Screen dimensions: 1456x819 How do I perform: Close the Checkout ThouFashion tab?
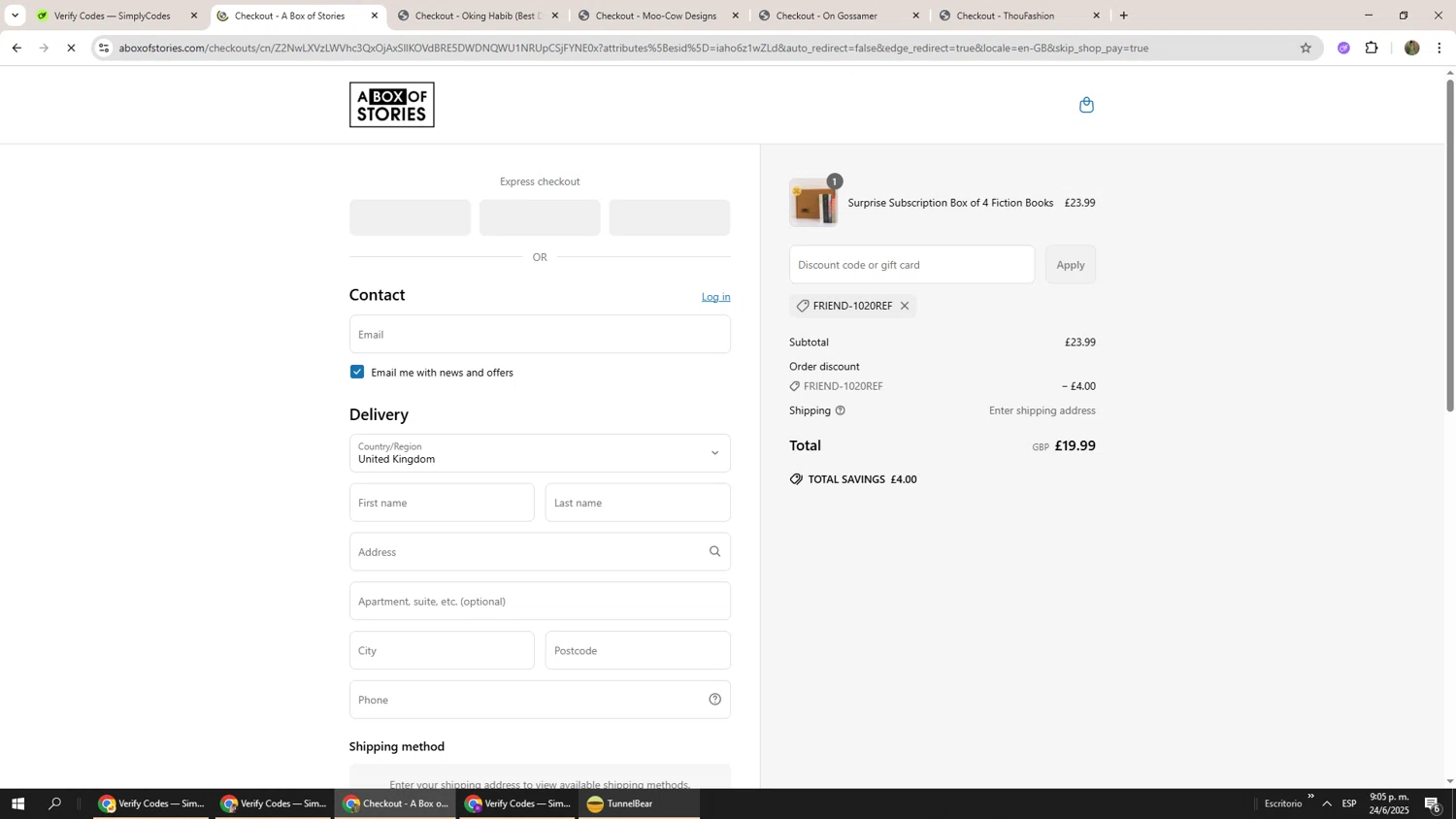click(1096, 16)
